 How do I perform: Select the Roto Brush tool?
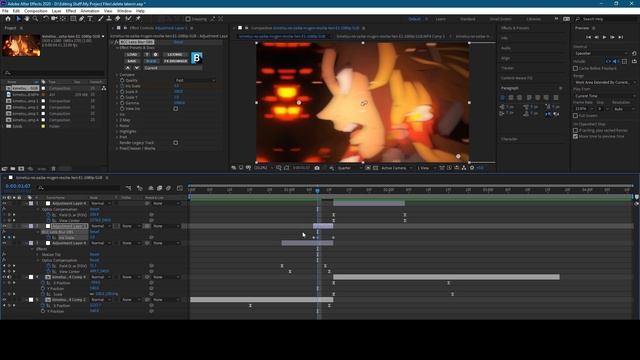point(128,19)
